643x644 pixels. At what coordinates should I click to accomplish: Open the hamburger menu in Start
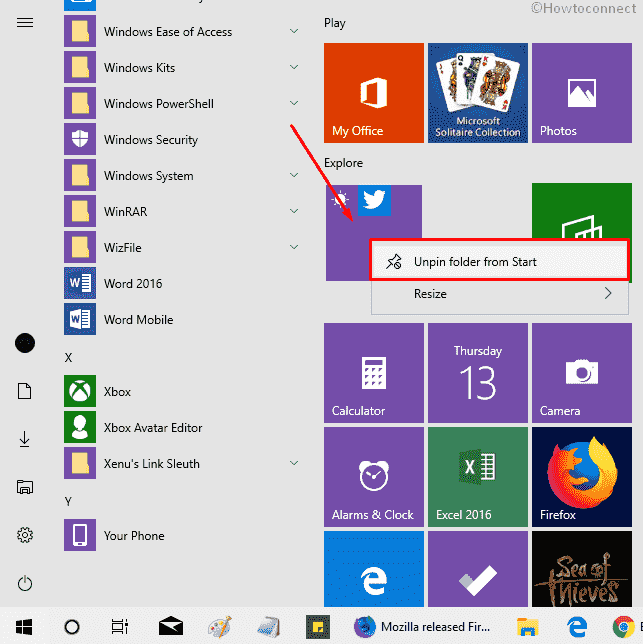25,22
